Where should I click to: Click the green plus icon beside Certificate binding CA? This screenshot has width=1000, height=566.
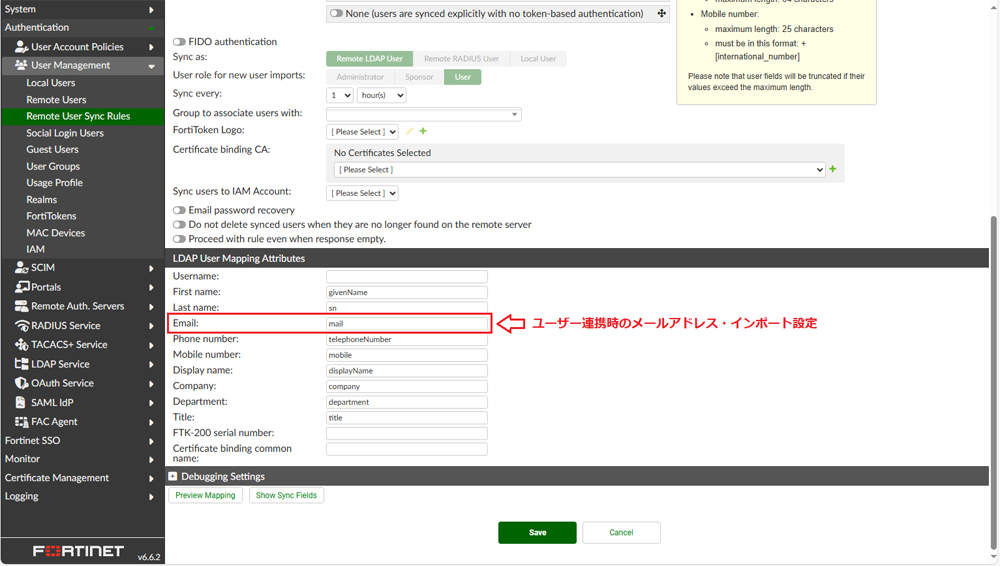coord(833,169)
